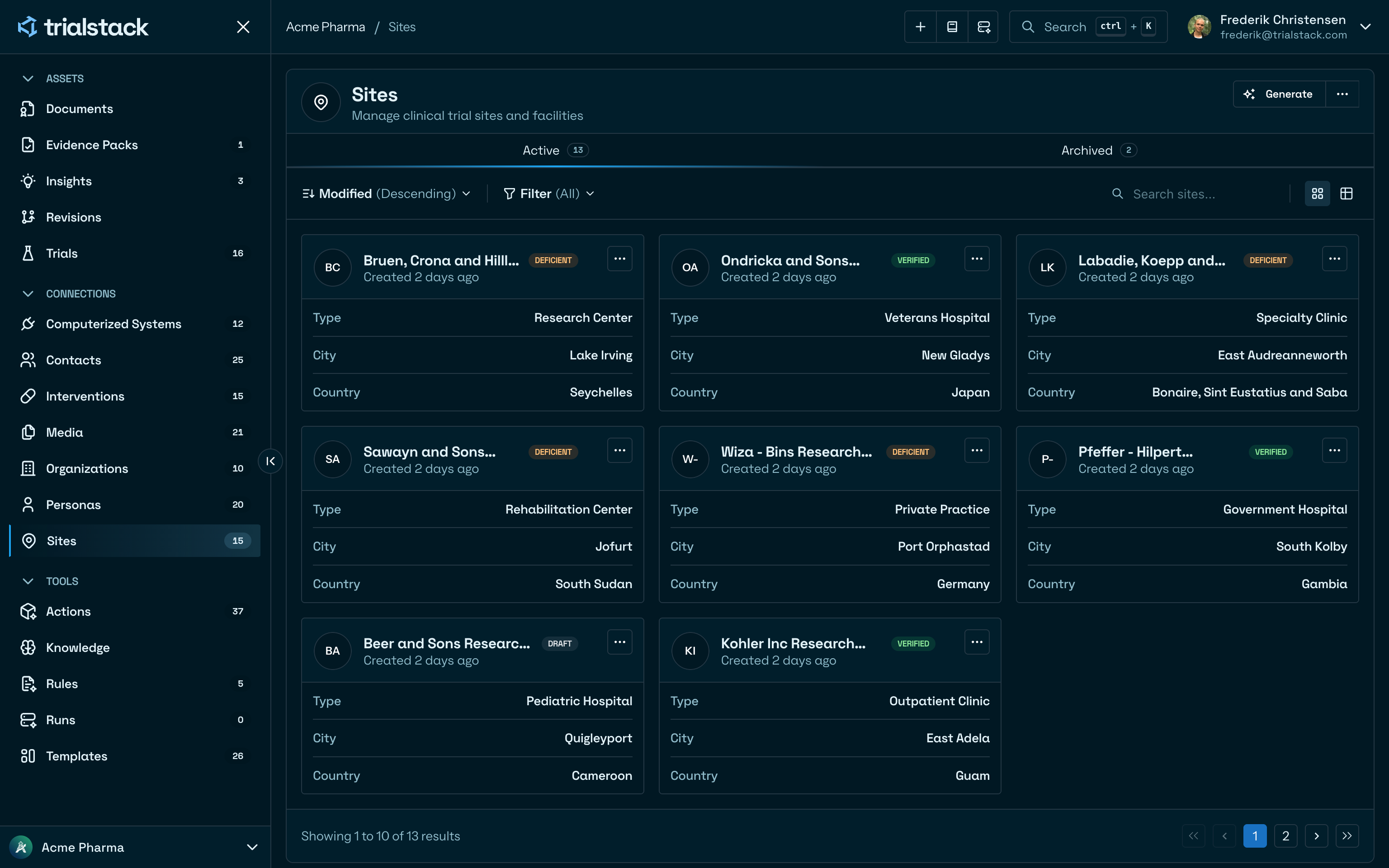This screenshot has width=1389, height=868.
Task: Expand the Frederik Christensen user menu
Action: [1365, 27]
